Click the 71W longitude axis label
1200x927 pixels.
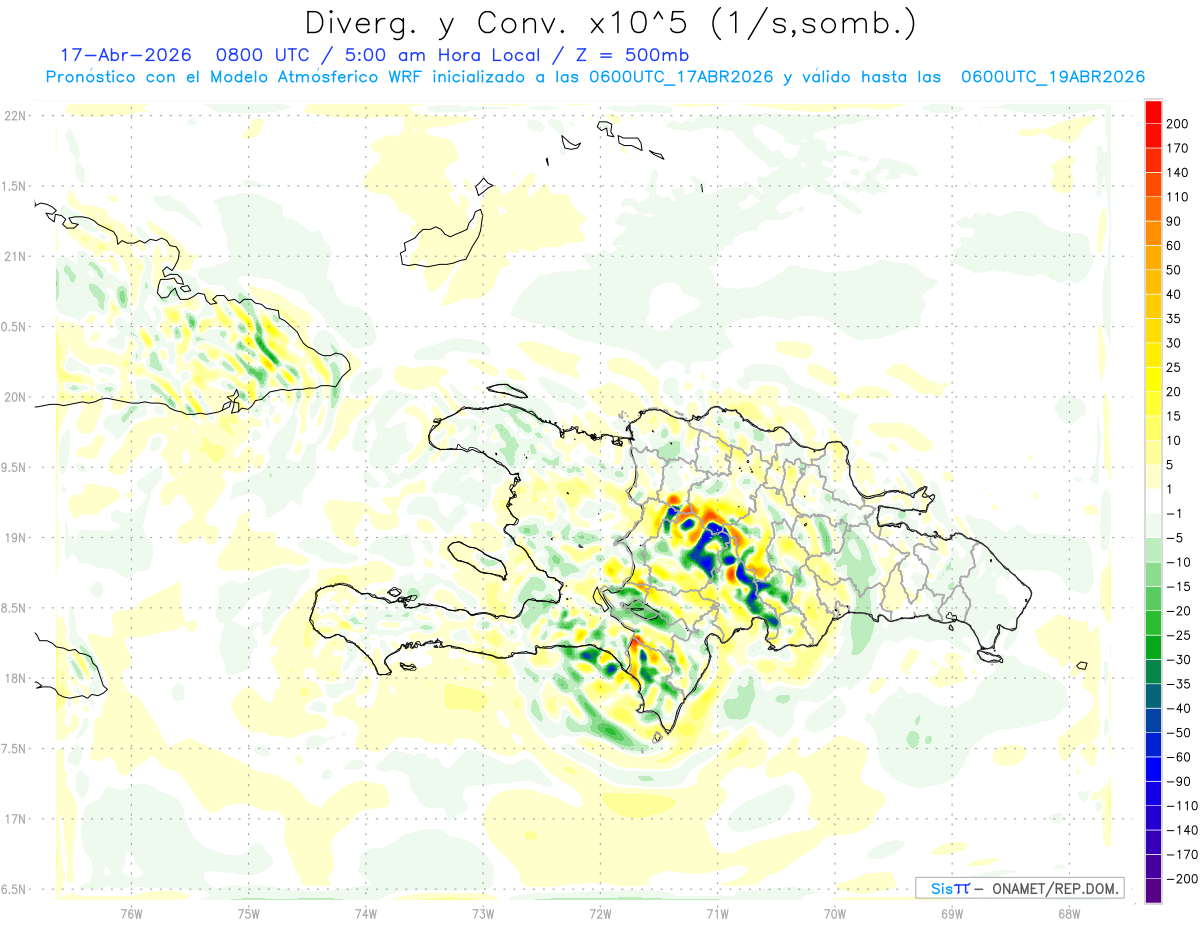click(x=717, y=913)
